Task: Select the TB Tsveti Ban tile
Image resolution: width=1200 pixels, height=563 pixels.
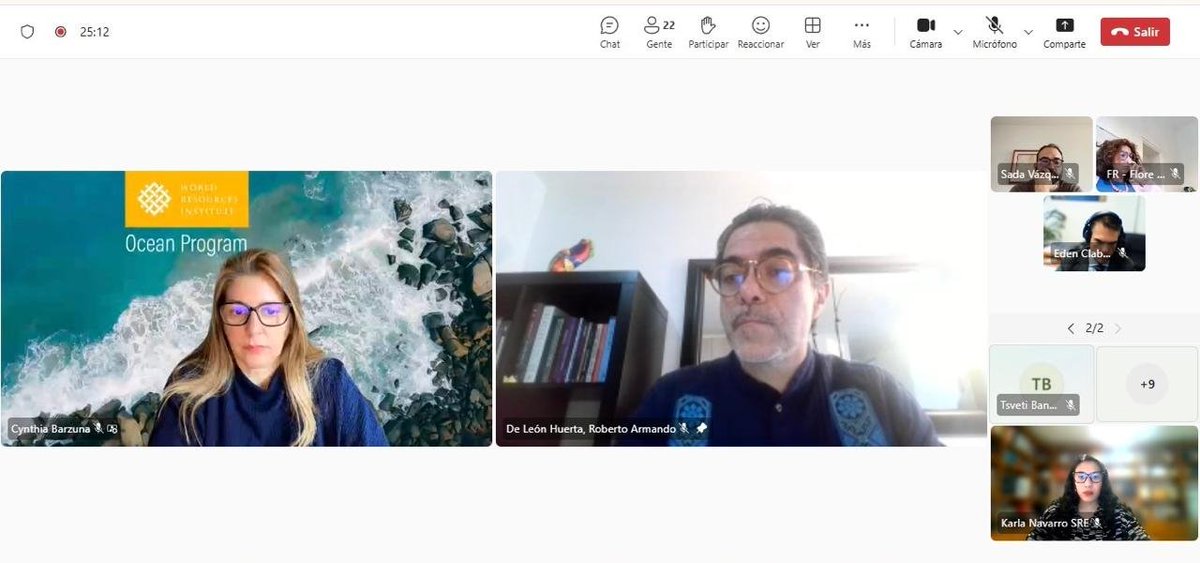Action: (1041, 384)
